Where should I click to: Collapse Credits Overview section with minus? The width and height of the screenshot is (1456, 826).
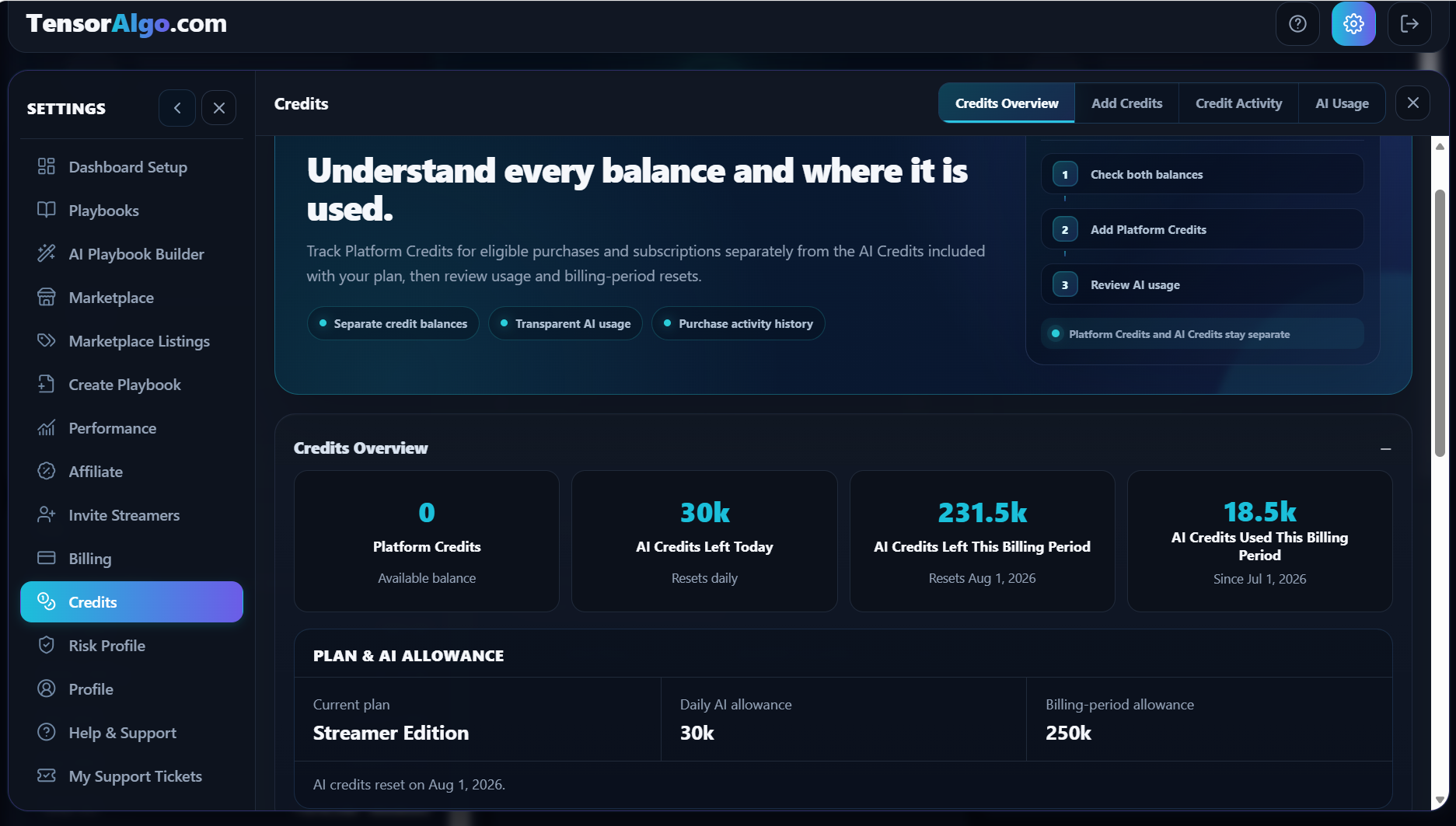click(x=1385, y=449)
